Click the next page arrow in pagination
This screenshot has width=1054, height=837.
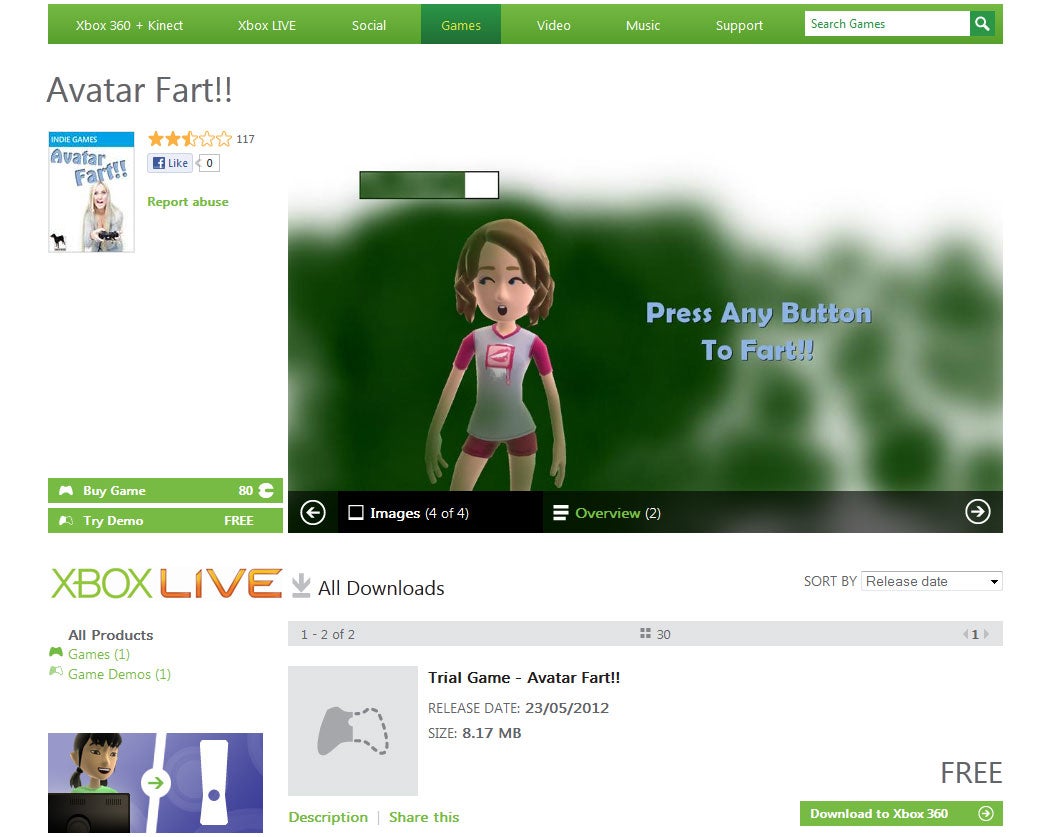pos(985,634)
